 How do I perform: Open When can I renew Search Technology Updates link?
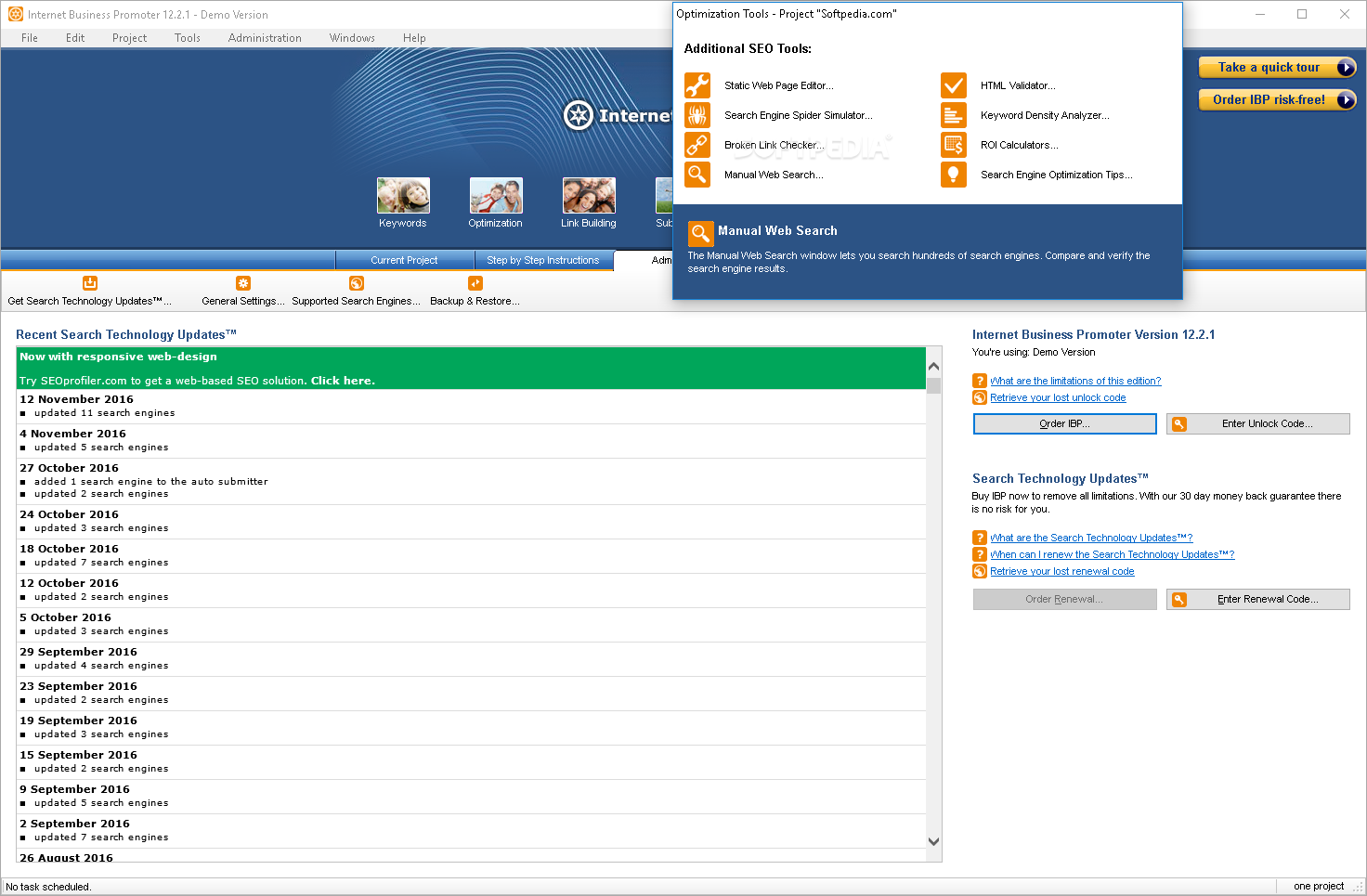click(1112, 554)
